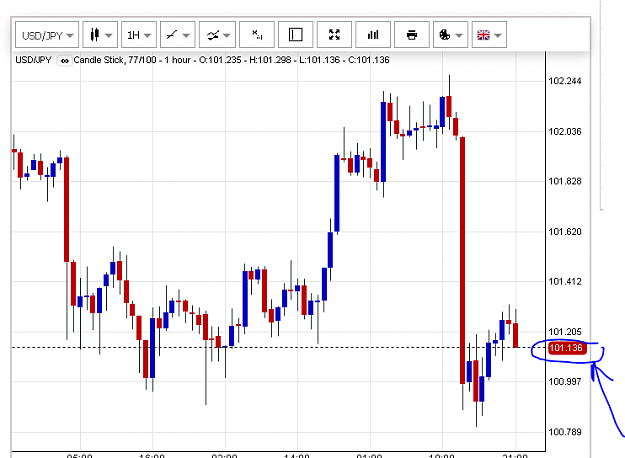Click the 102.244 price axis label
The width and height of the screenshot is (625, 458).
[565, 81]
